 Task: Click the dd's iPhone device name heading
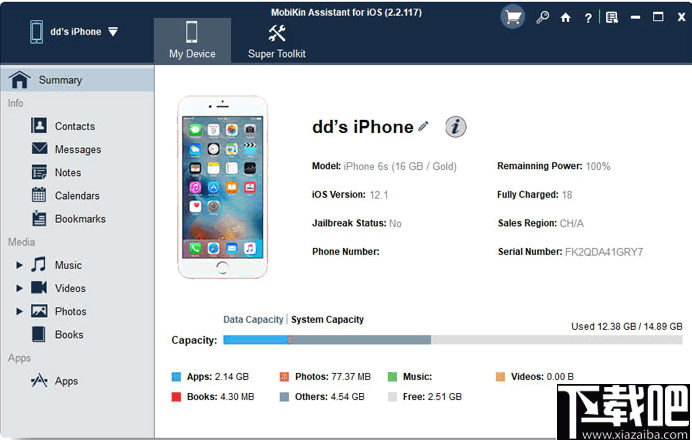pos(362,127)
